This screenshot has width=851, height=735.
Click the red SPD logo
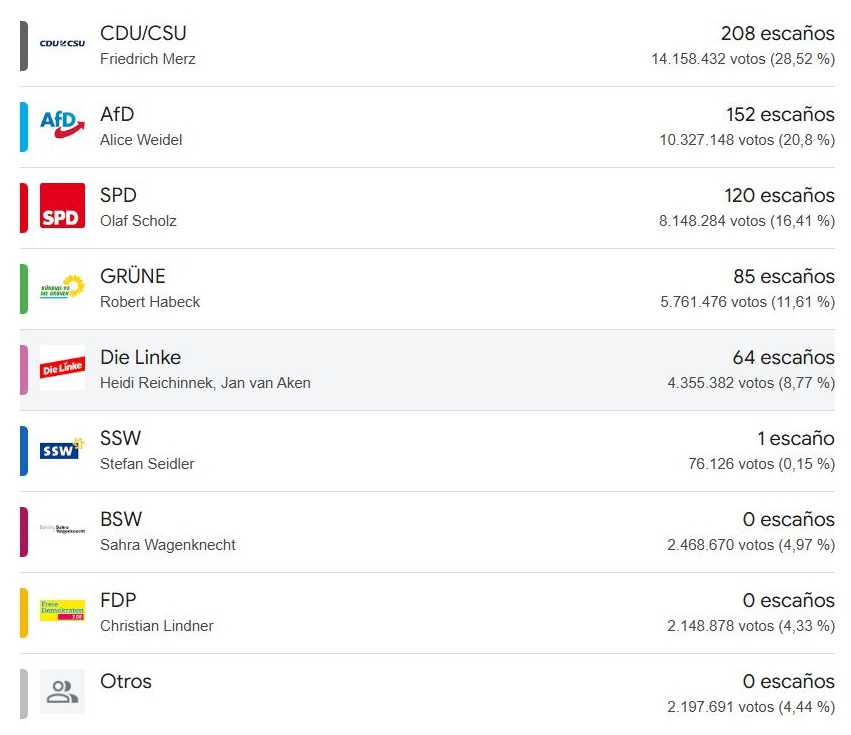point(62,205)
